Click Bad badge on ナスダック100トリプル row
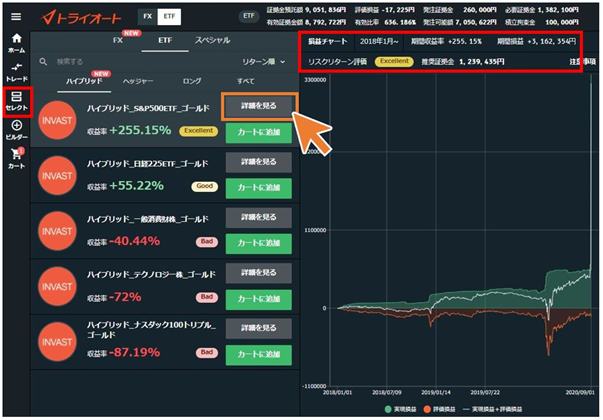Image resolution: width=603 pixels, height=420 pixels. (x=207, y=352)
